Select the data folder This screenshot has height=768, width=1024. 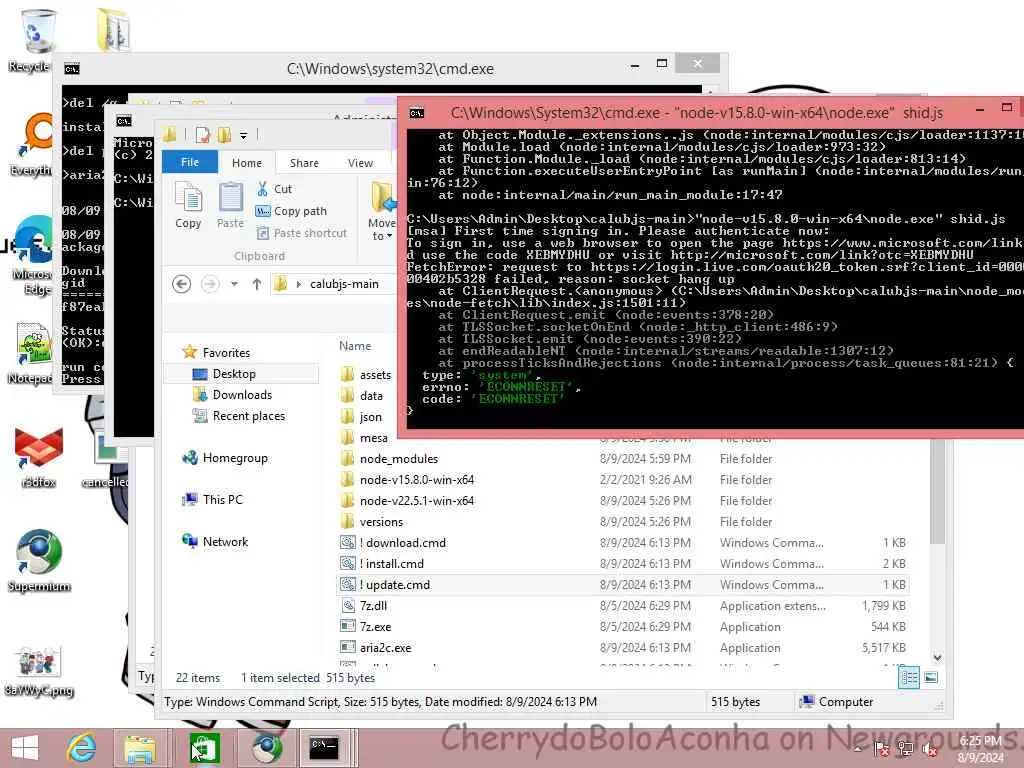[x=362, y=396]
